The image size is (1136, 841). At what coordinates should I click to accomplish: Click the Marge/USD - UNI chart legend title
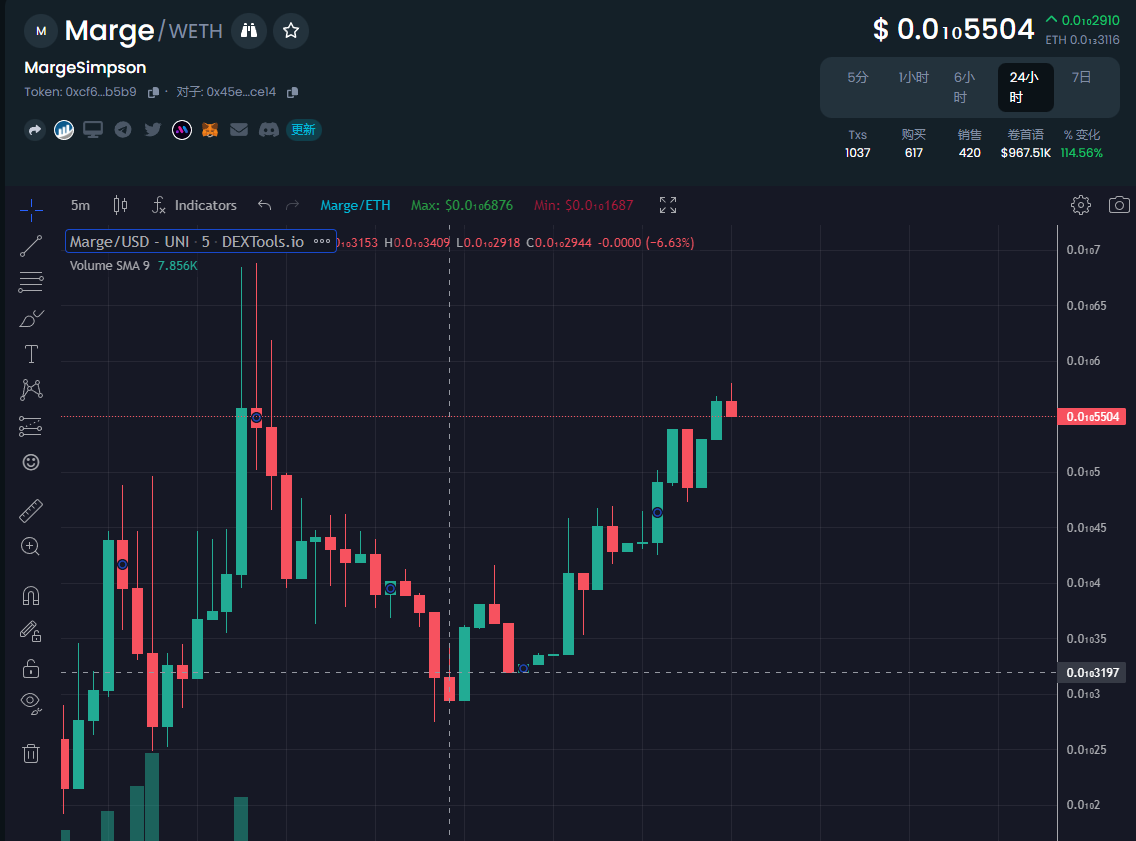[x=187, y=242]
